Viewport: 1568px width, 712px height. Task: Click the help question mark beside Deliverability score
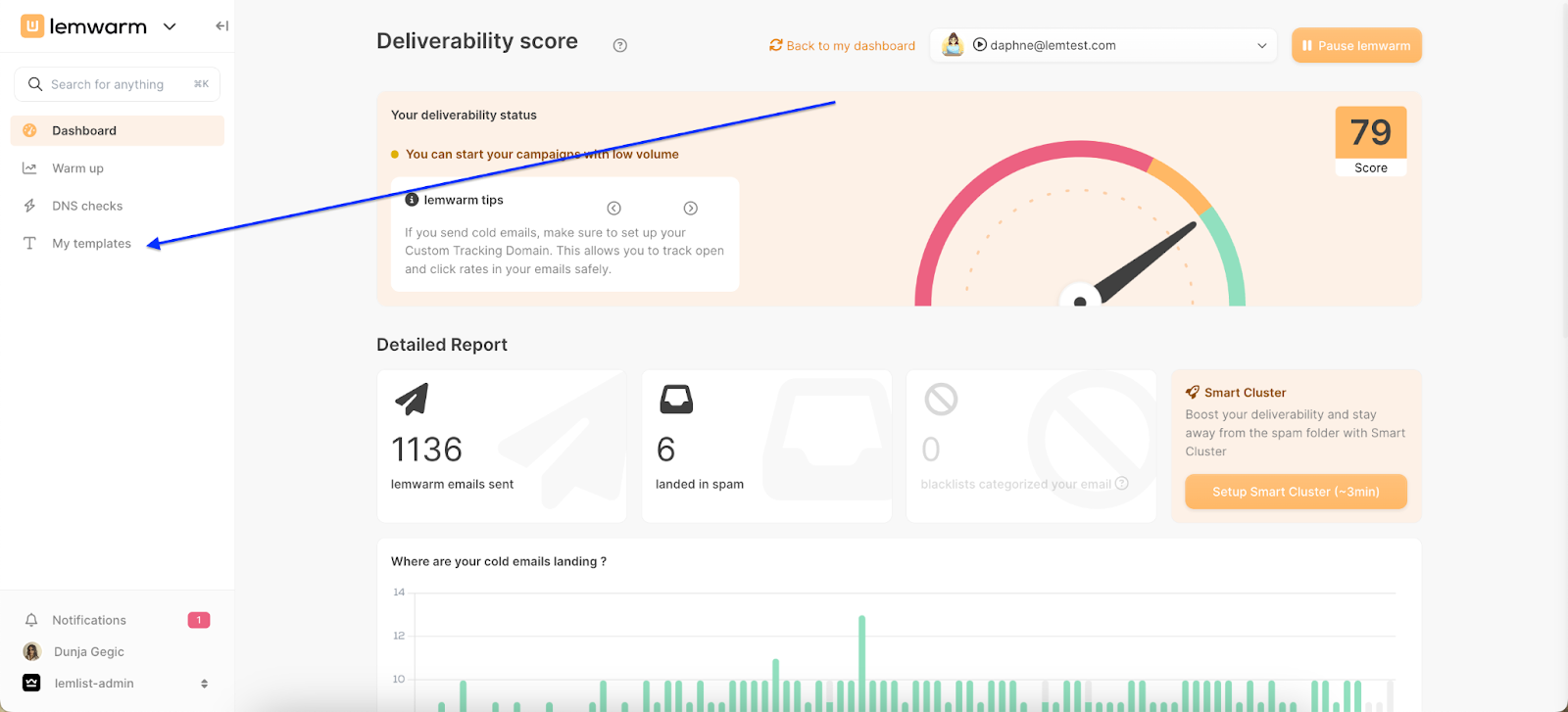pyautogui.click(x=619, y=45)
